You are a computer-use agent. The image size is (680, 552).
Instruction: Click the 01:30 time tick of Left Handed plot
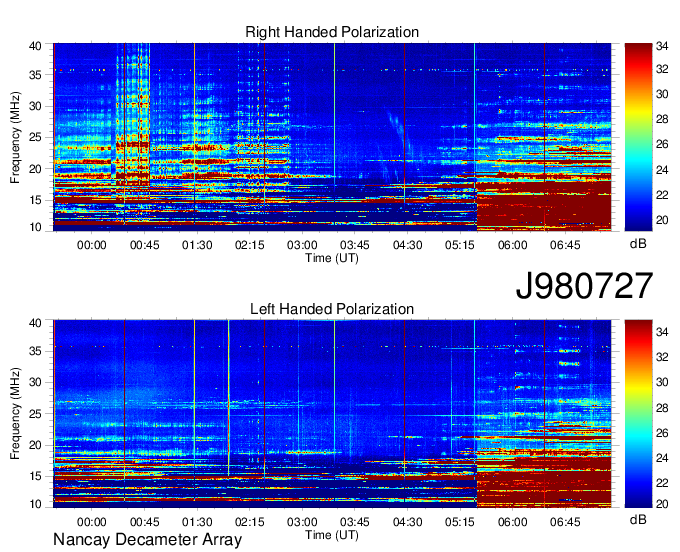click(x=197, y=522)
